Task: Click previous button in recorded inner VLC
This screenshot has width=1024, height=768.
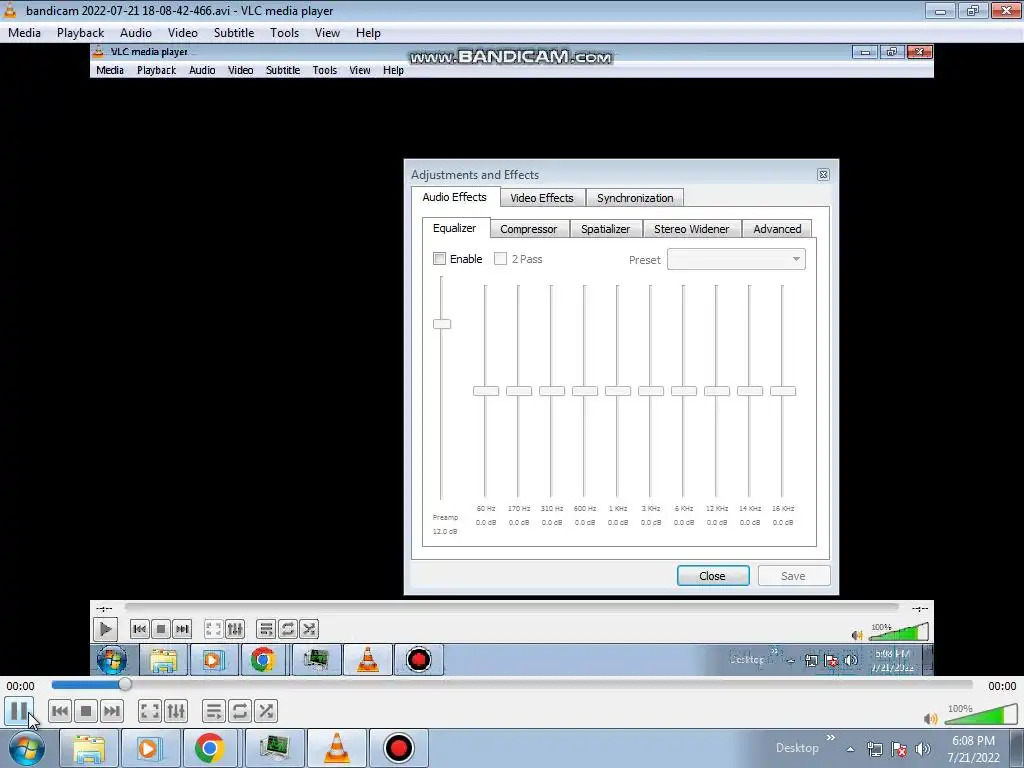Action: pyautogui.click(x=139, y=629)
